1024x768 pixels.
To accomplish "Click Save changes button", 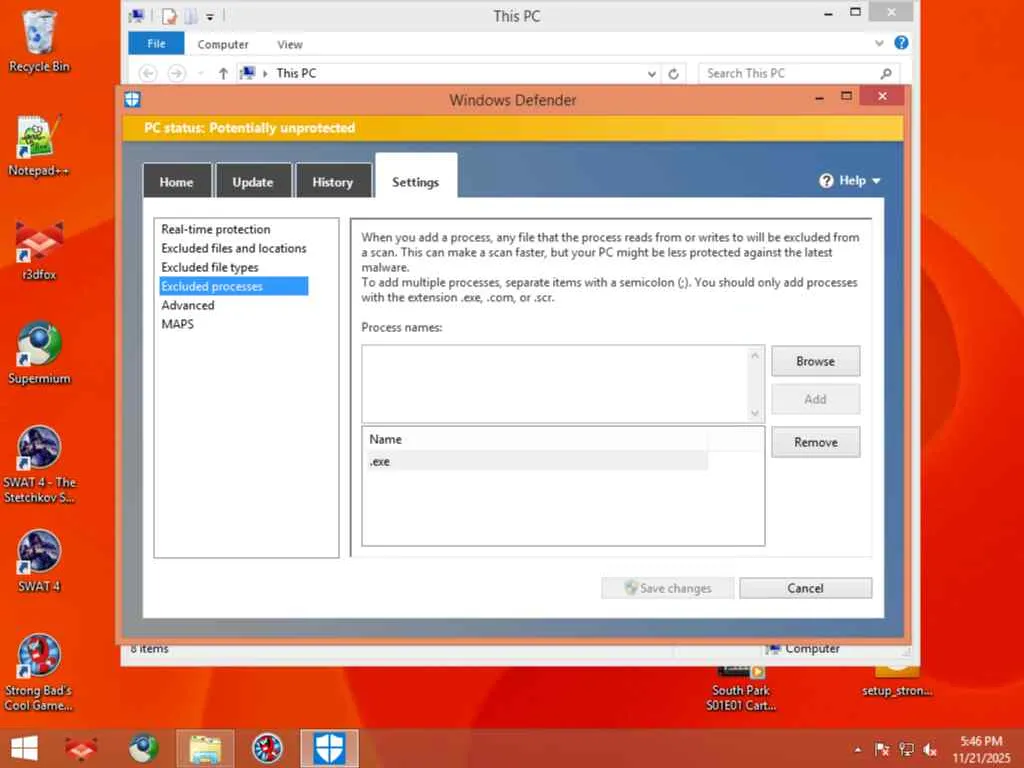I will [x=667, y=588].
